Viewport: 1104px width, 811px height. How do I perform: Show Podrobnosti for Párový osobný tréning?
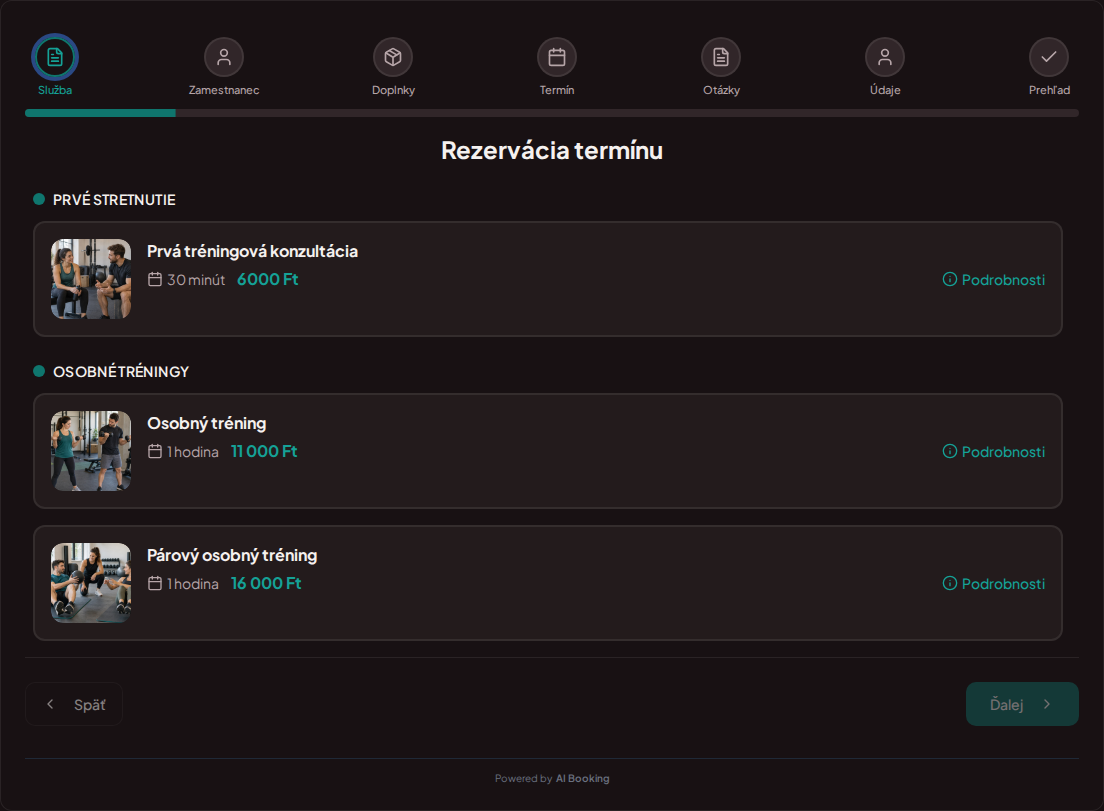[993, 584]
